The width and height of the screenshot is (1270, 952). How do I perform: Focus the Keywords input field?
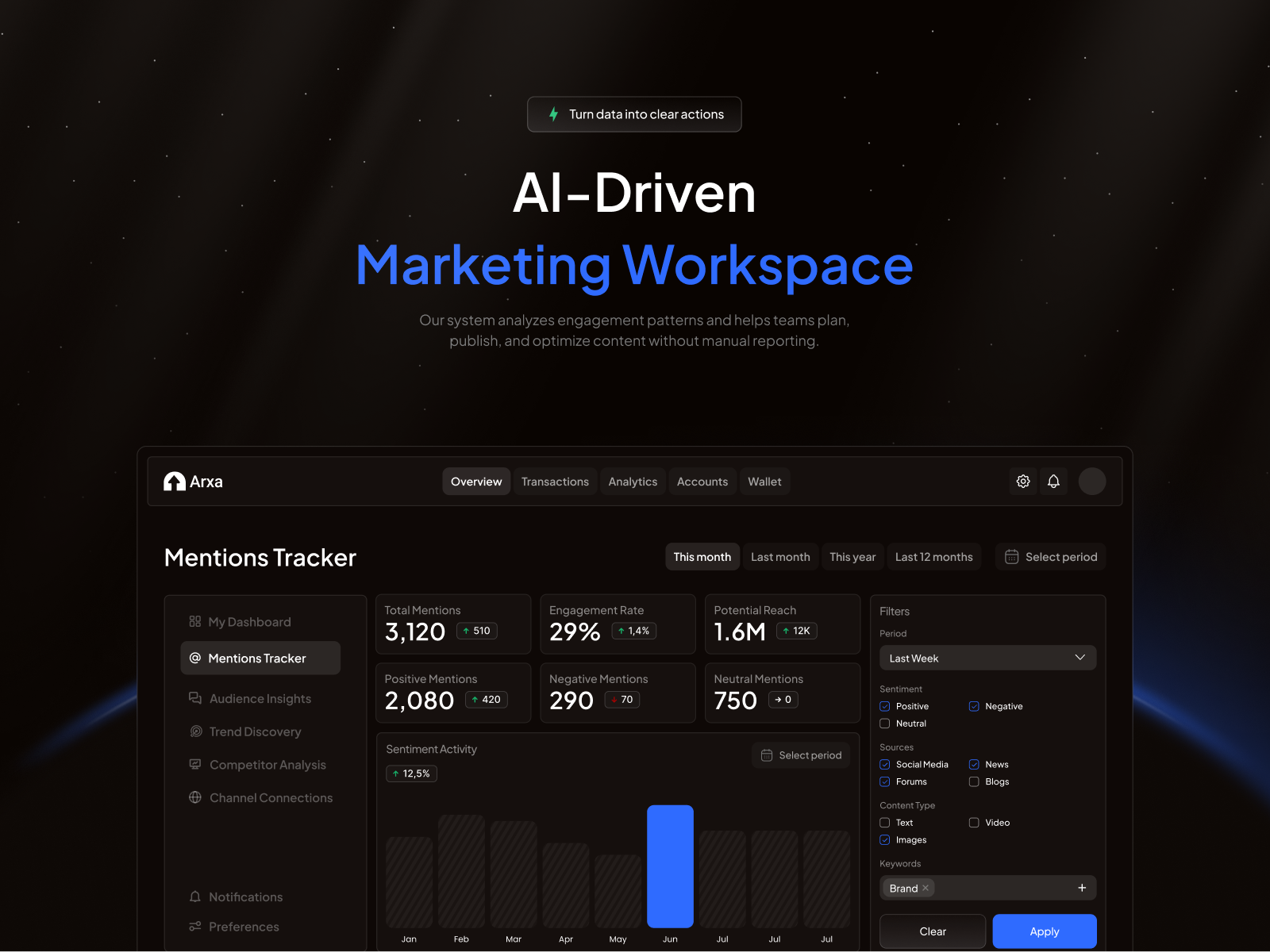click(x=988, y=888)
